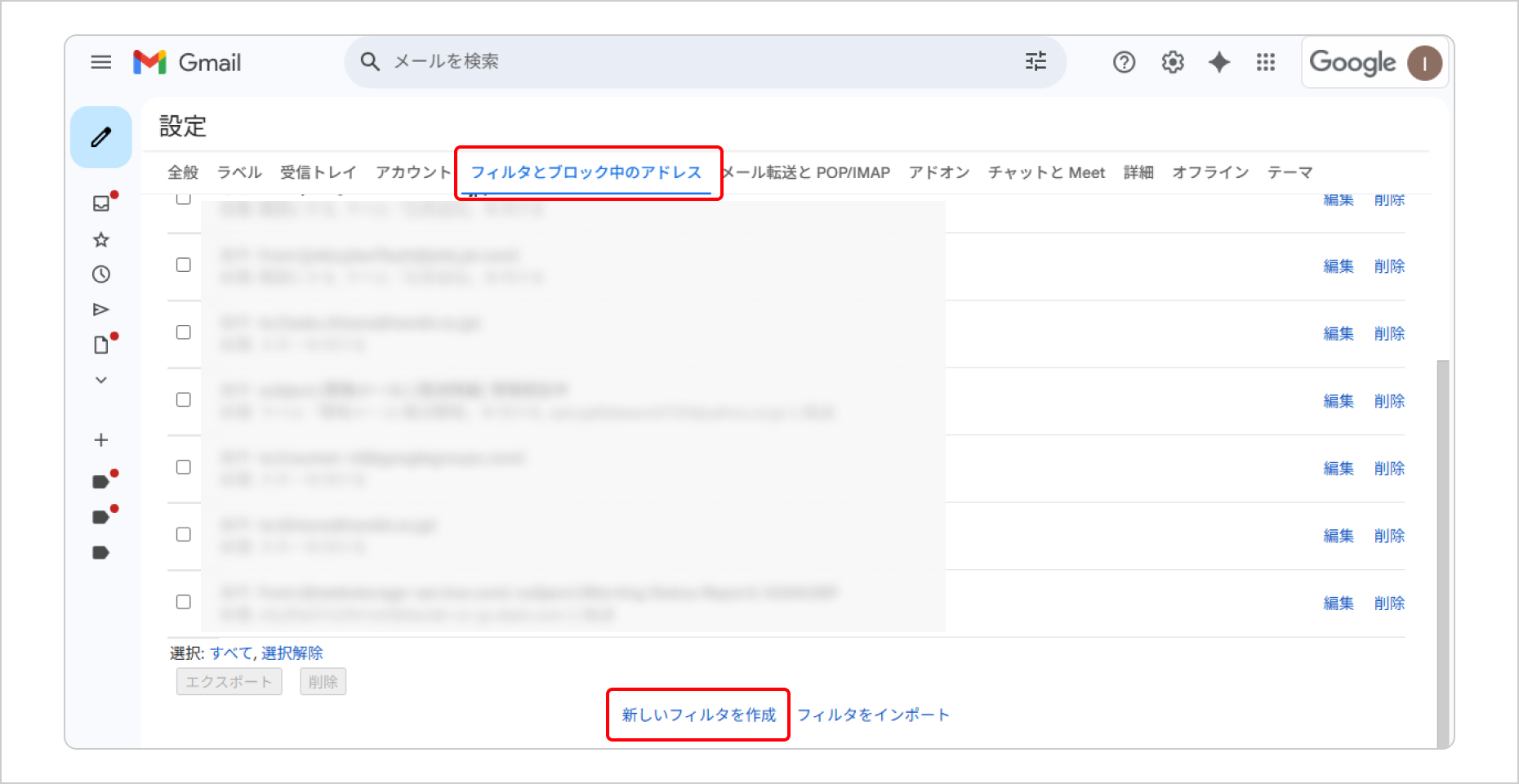Open snoozed mail clock icon
Screen dimensions: 1519x784
[101, 274]
